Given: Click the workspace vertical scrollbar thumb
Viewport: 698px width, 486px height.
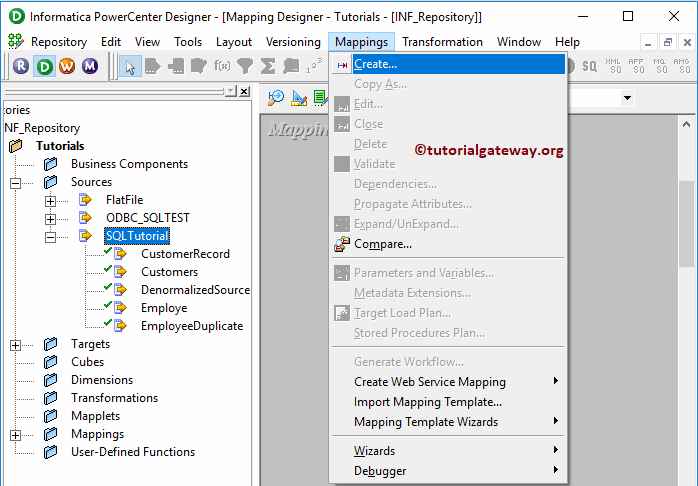Looking at the screenshot, I should click(686, 224).
